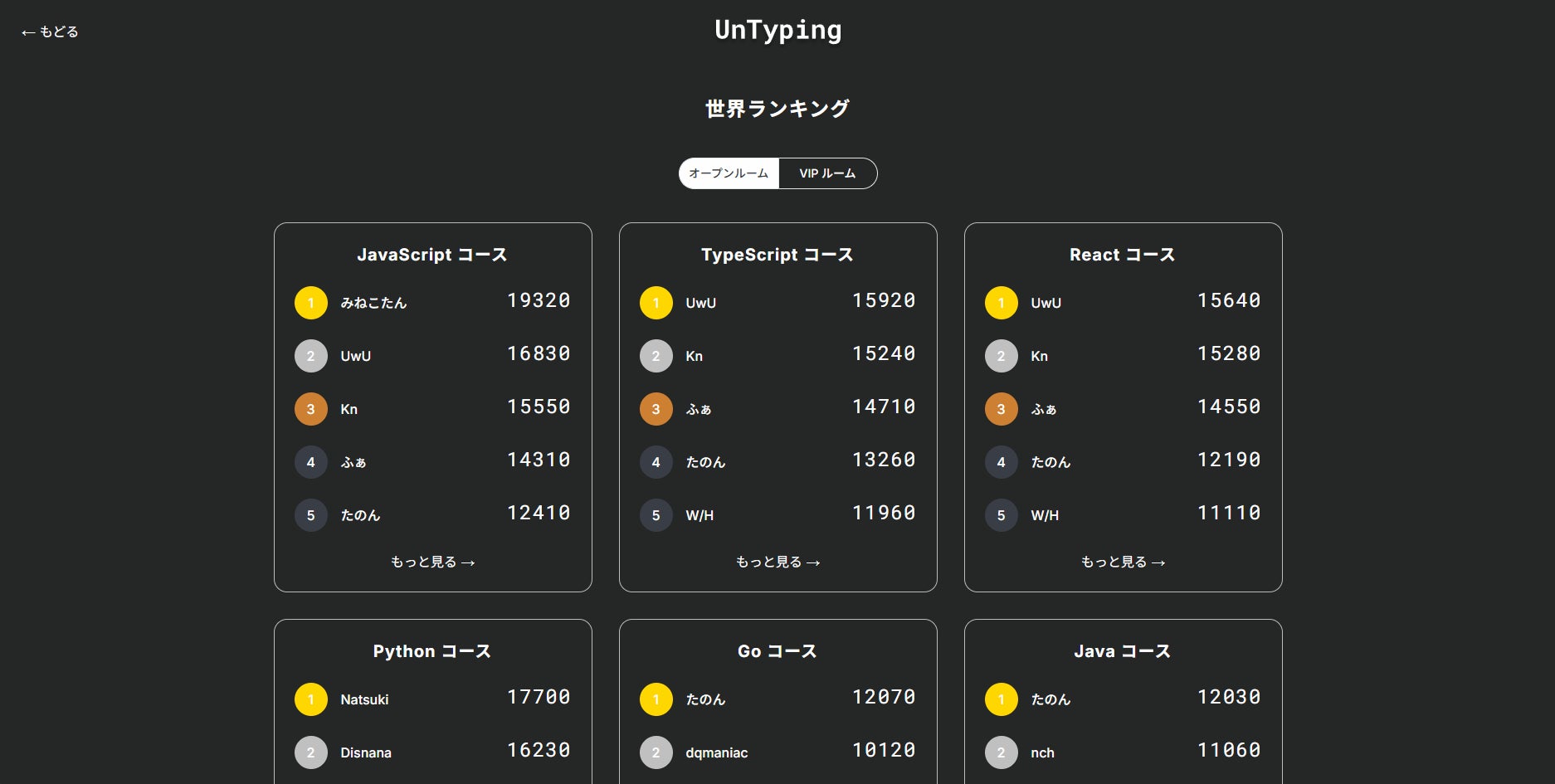
Task: Click the rank 5 badge in TypeScript course
Action: 656,515
